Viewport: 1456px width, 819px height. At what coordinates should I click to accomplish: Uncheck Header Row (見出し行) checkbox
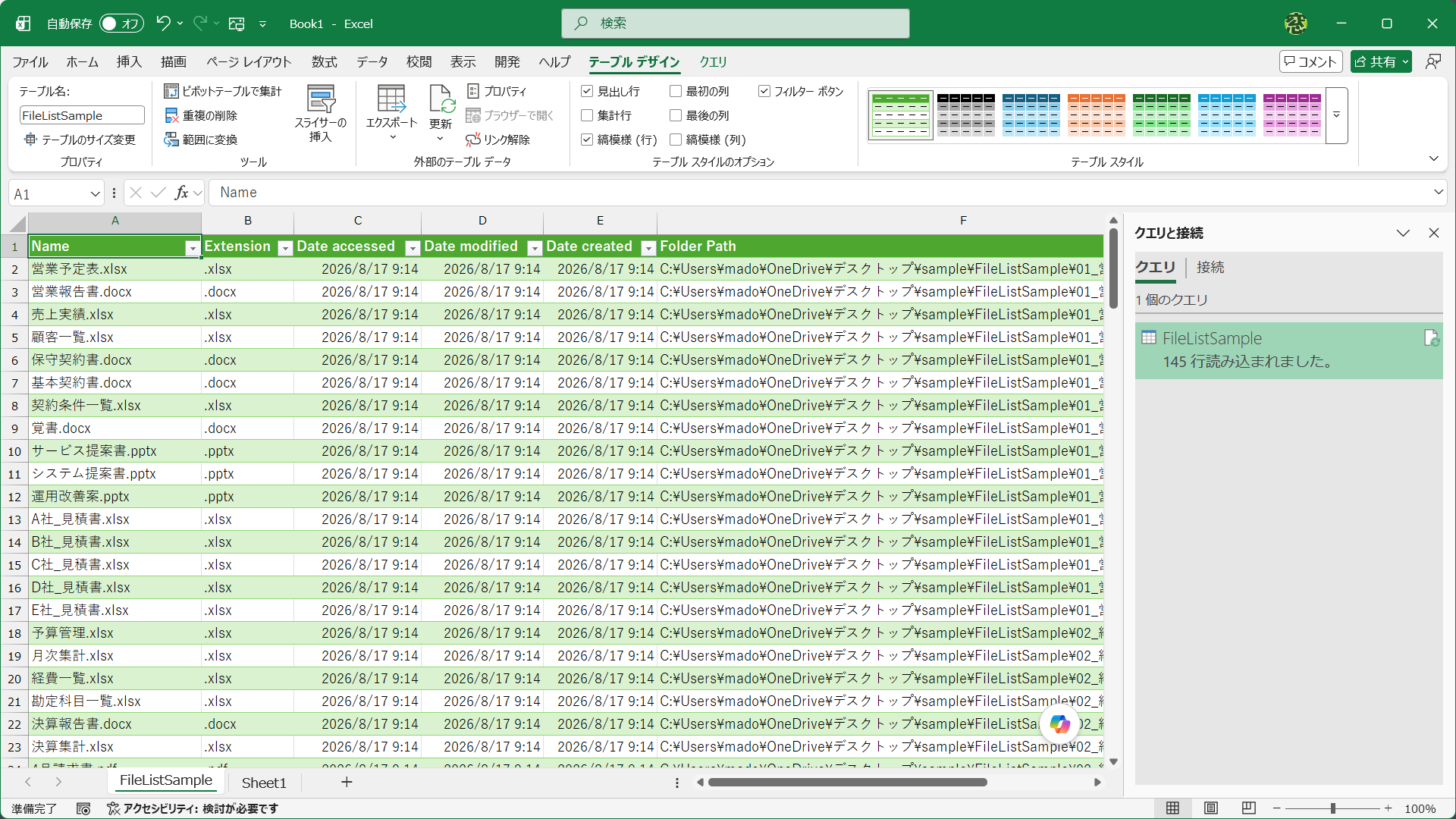click(x=587, y=91)
